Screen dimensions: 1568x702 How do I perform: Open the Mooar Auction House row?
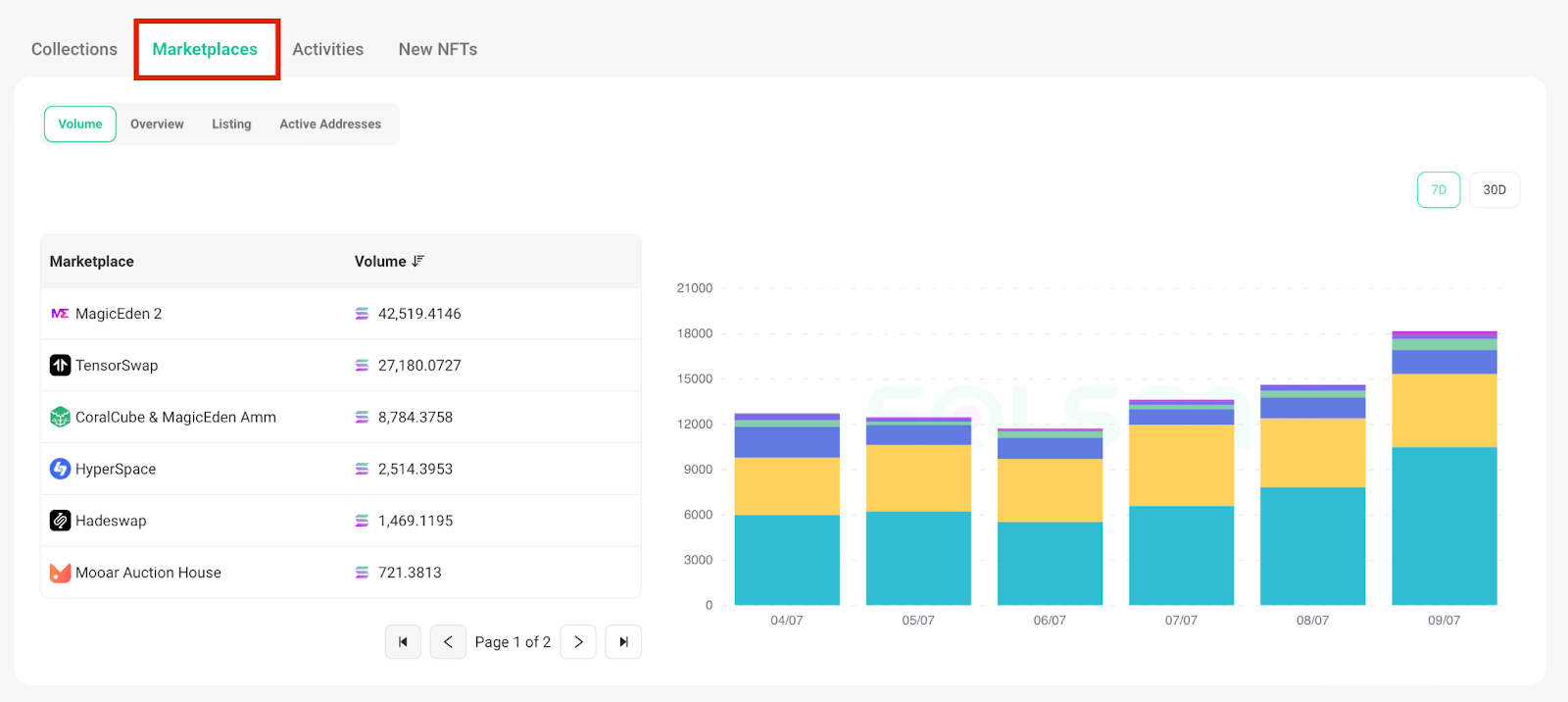(x=341, y=573)
